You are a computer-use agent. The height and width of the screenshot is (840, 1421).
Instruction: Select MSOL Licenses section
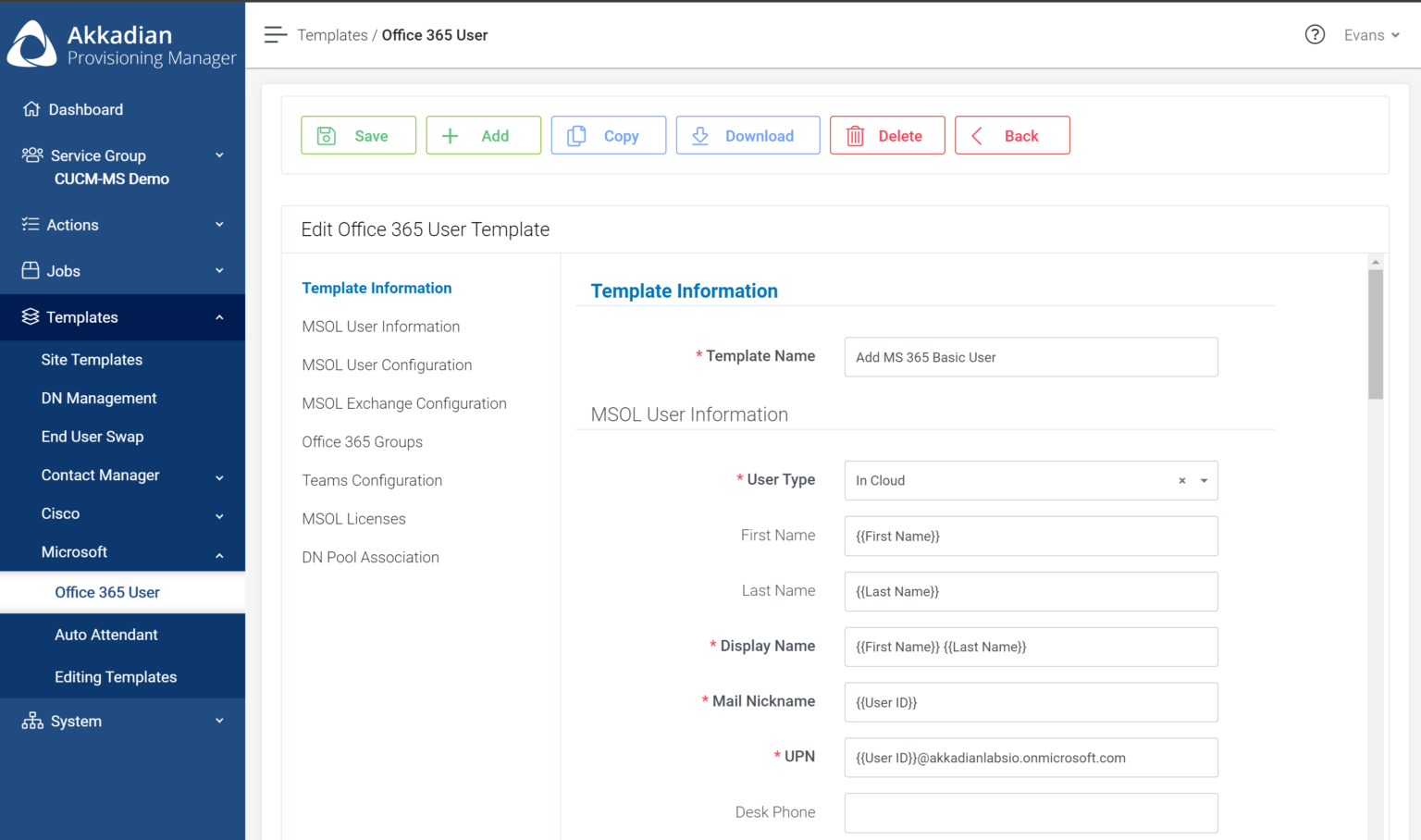coord(353,518)
